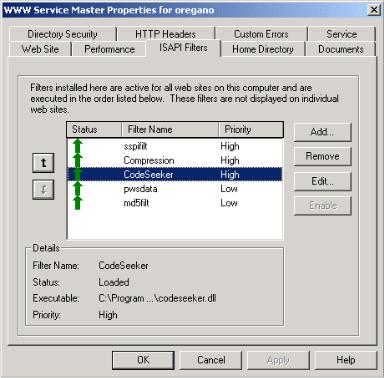
Task: Click the move filter down arrow button
Action: [43, 190]
